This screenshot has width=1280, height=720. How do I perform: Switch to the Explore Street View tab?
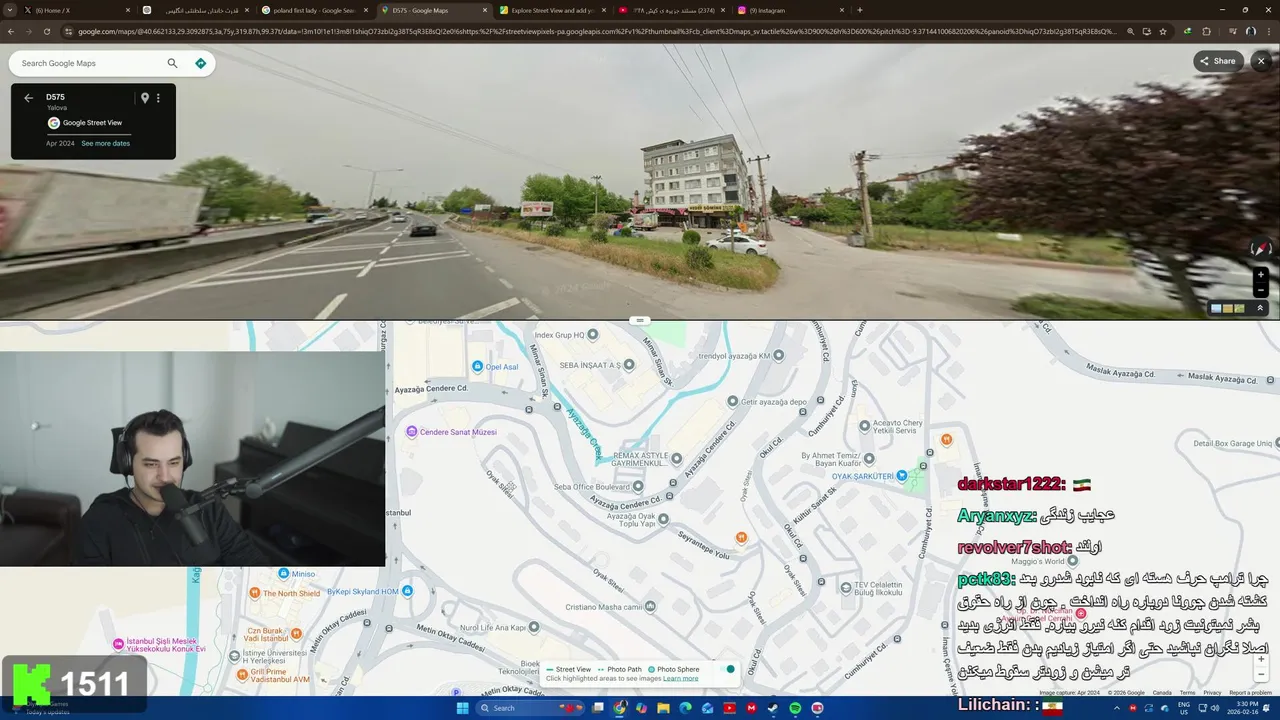552,10
